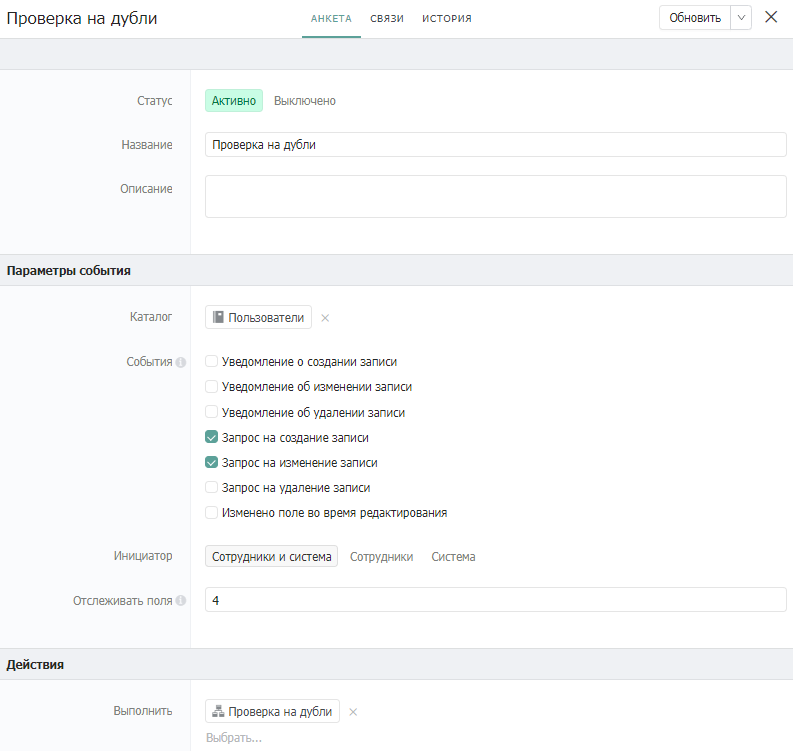Click into the Описание text field
This screenshot has height=751, width=793.
point(495,196)
